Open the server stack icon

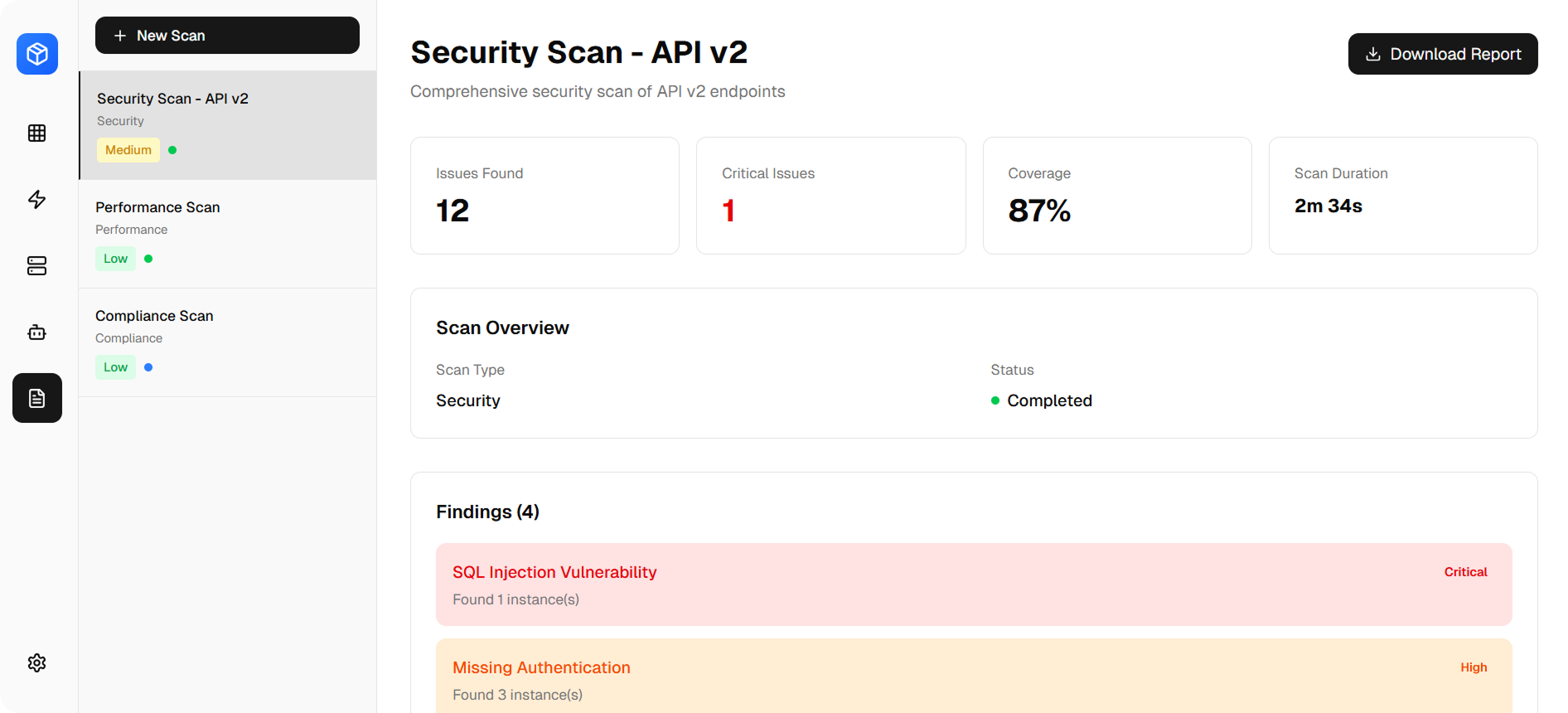37,265
